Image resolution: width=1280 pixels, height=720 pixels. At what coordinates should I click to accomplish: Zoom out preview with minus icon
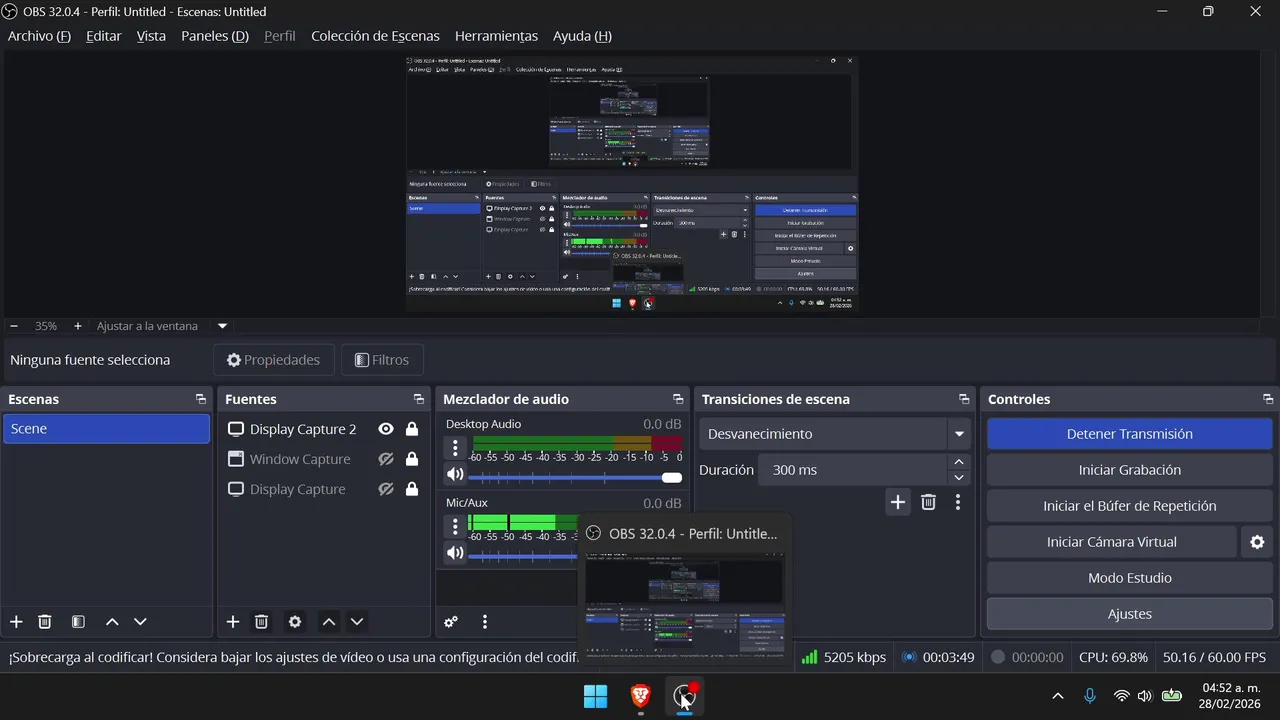click(14, 326)
